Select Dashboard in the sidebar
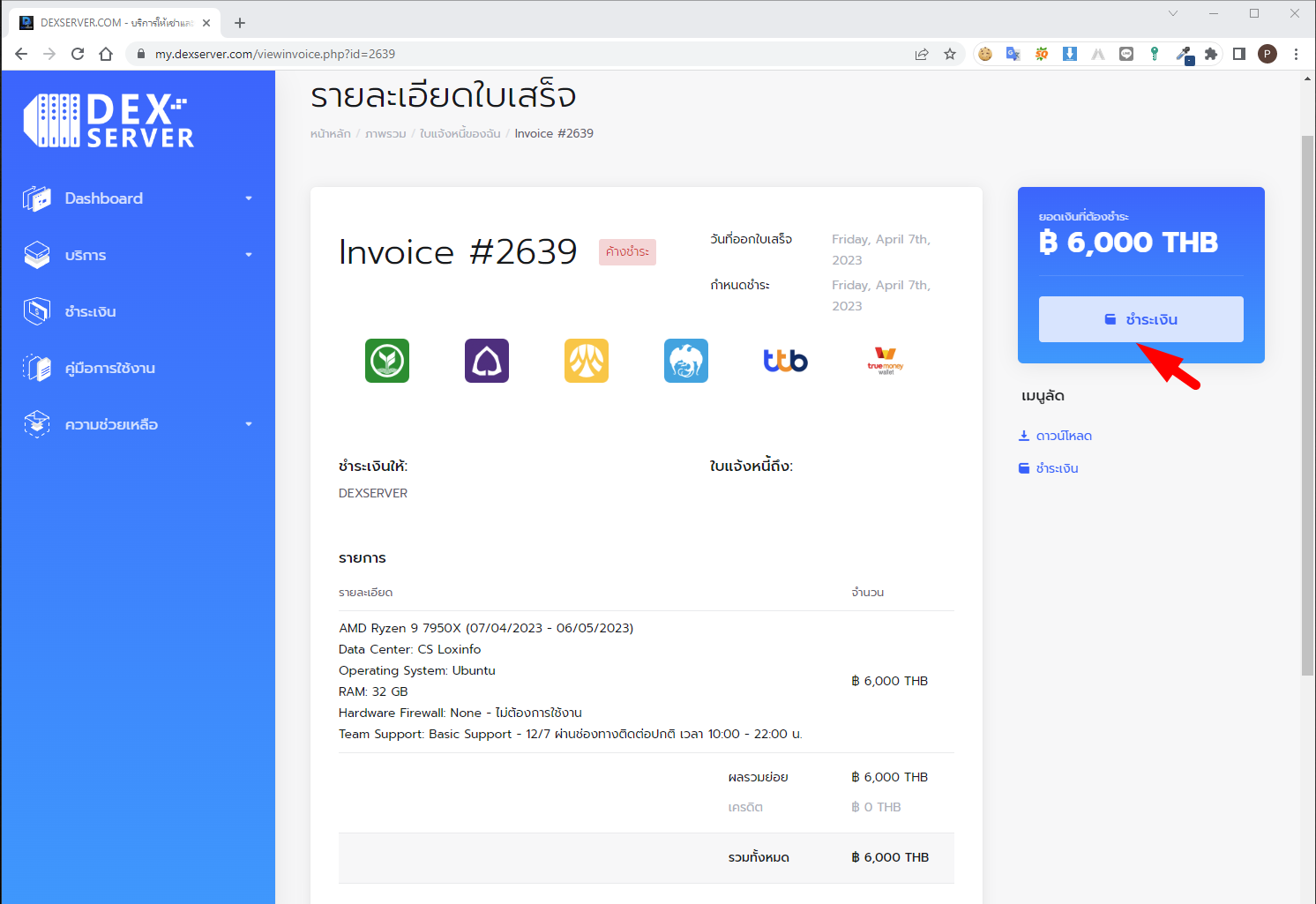The image size is (1316, 904). tap(103, 198)
